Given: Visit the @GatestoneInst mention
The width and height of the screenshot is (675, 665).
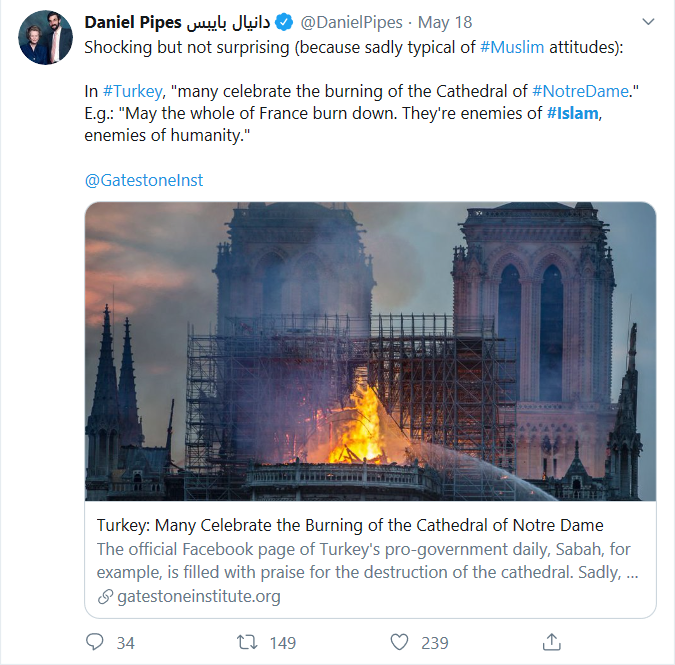Looking at the screenshot, I should [144, 180].
